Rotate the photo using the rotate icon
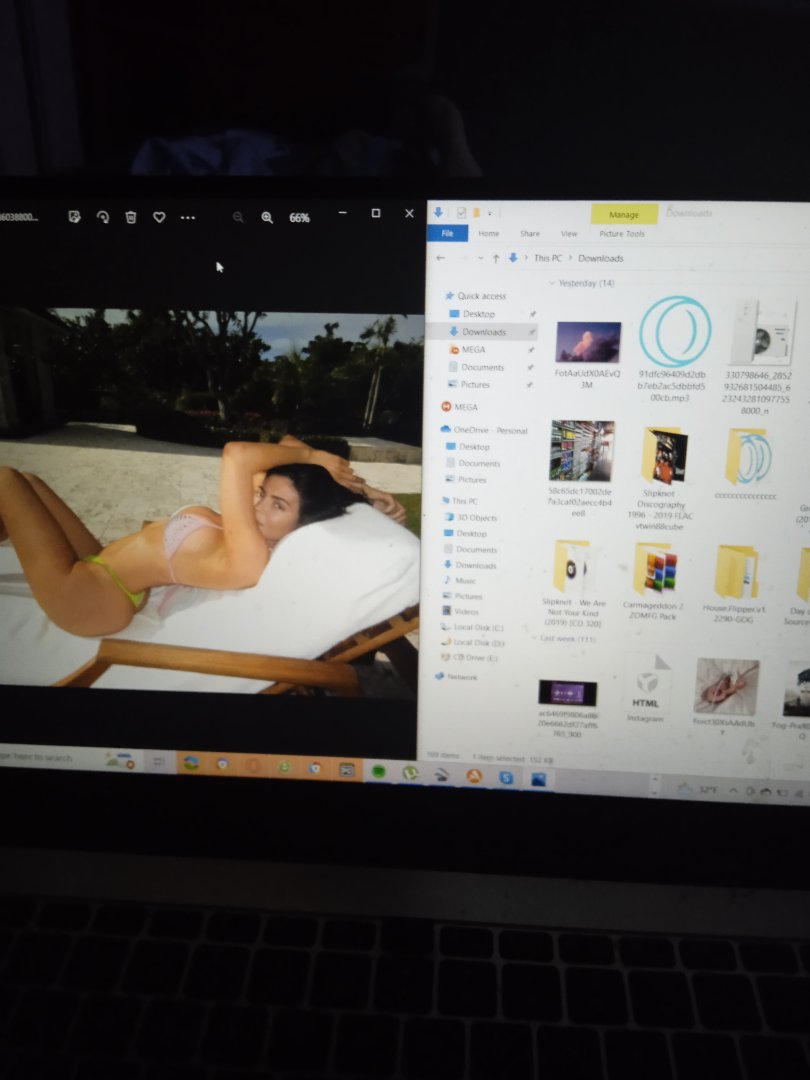Viewport: 810px width, 1080px height. (x=102, y=217)
